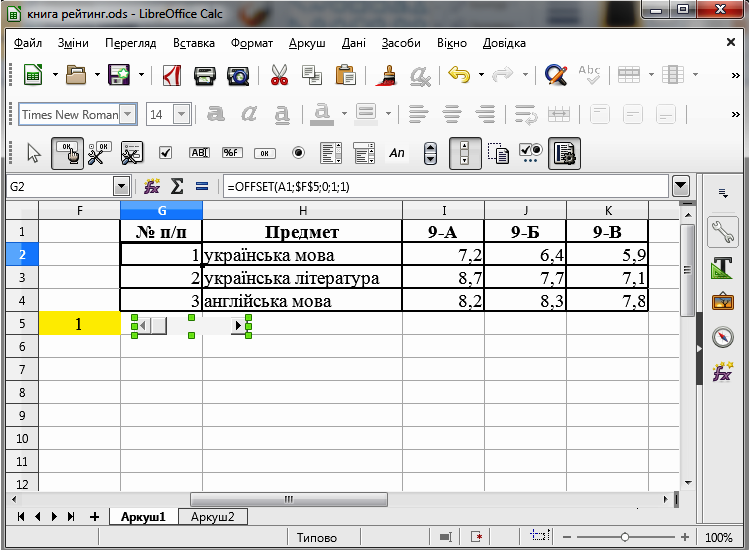This screenshot has height=551, width=750.
Task: Expand the formula bar
Action: click(681, 186)
